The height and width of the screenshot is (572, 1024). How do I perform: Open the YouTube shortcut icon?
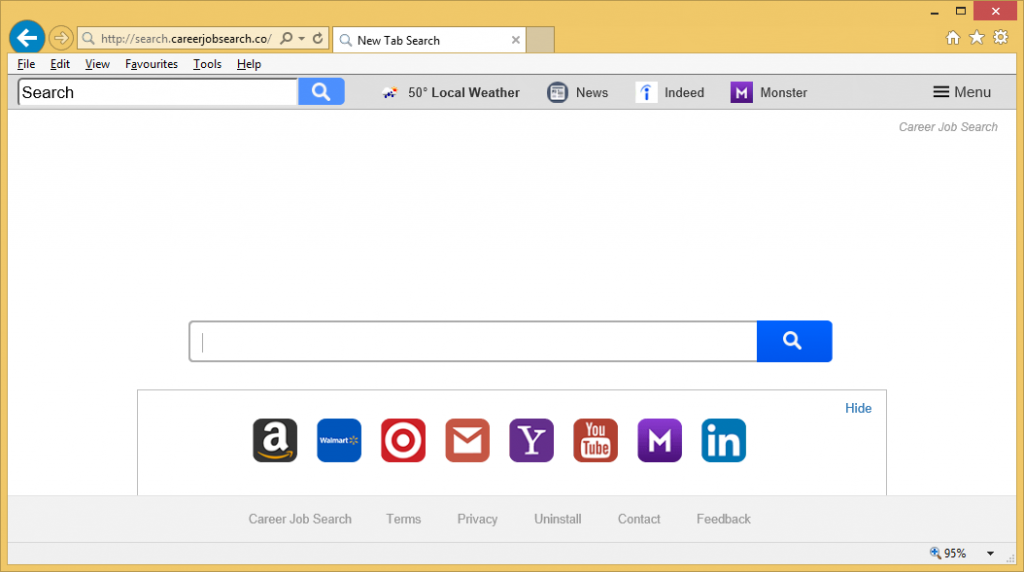[595, 440]
